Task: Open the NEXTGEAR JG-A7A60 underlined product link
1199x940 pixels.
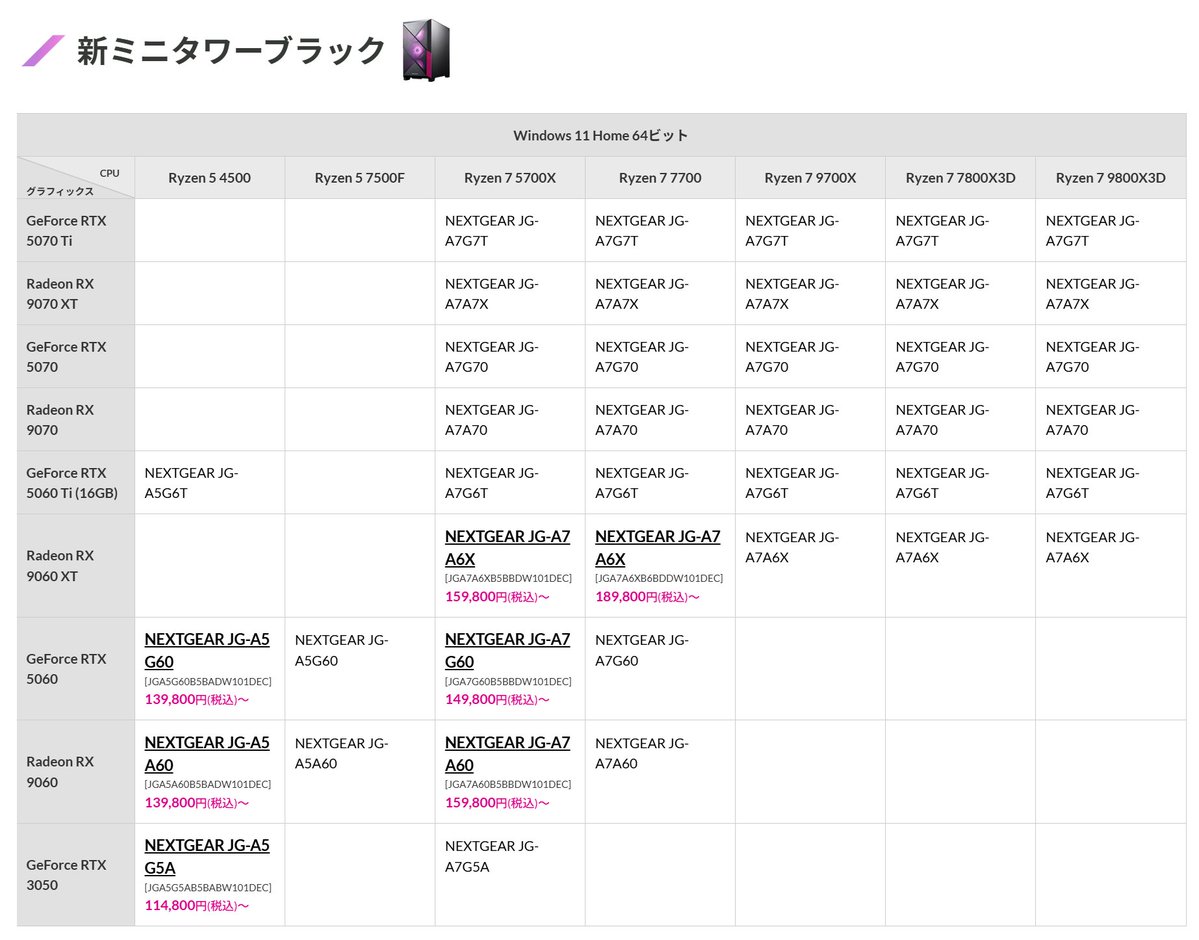Action: point(507,753)
